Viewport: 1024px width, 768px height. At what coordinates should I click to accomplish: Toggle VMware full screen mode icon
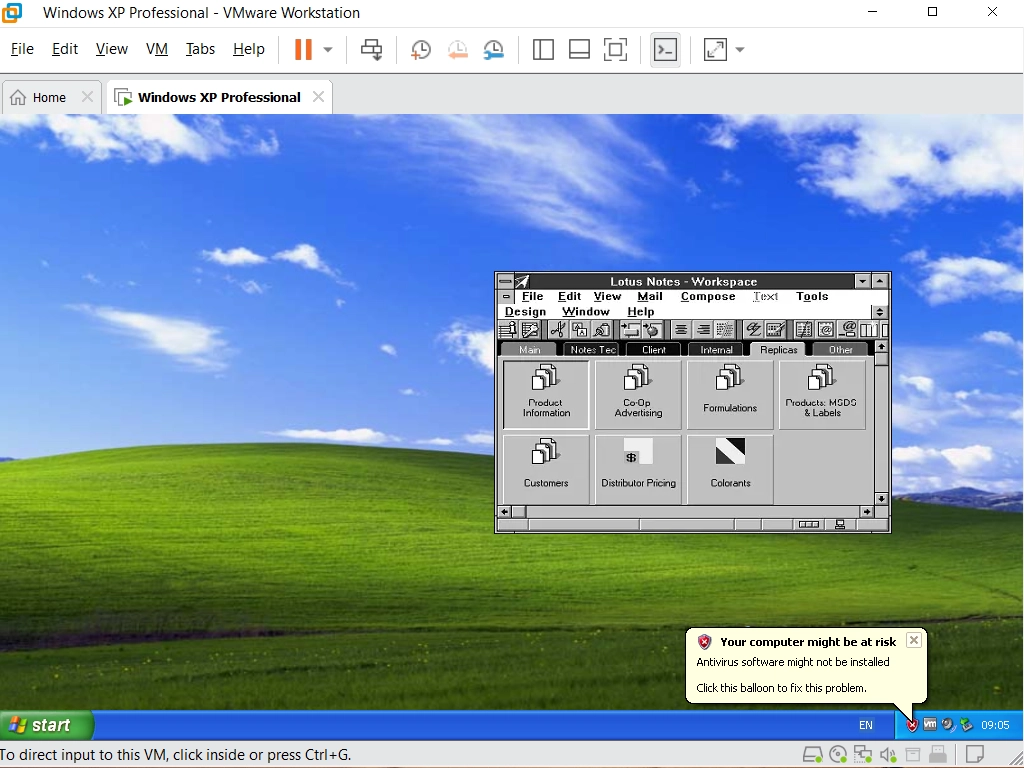click(615, 50)
